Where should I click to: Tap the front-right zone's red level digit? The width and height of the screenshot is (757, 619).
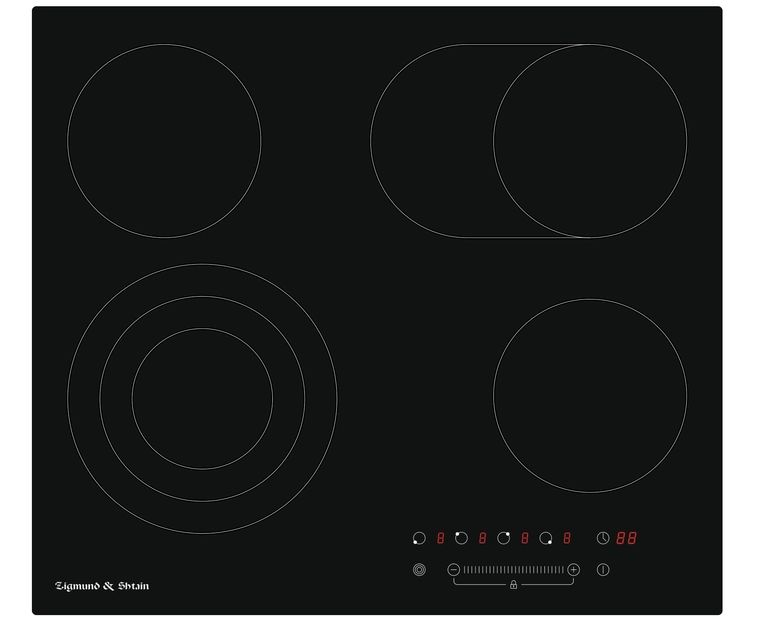[567, 538]
